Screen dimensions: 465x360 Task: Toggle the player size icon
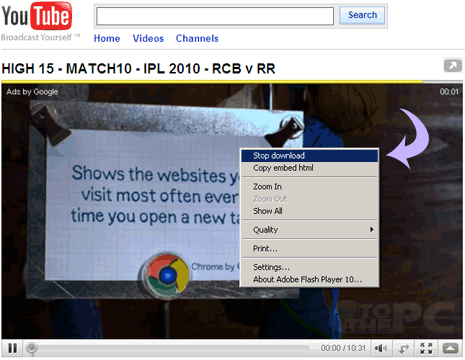(404, 348)
